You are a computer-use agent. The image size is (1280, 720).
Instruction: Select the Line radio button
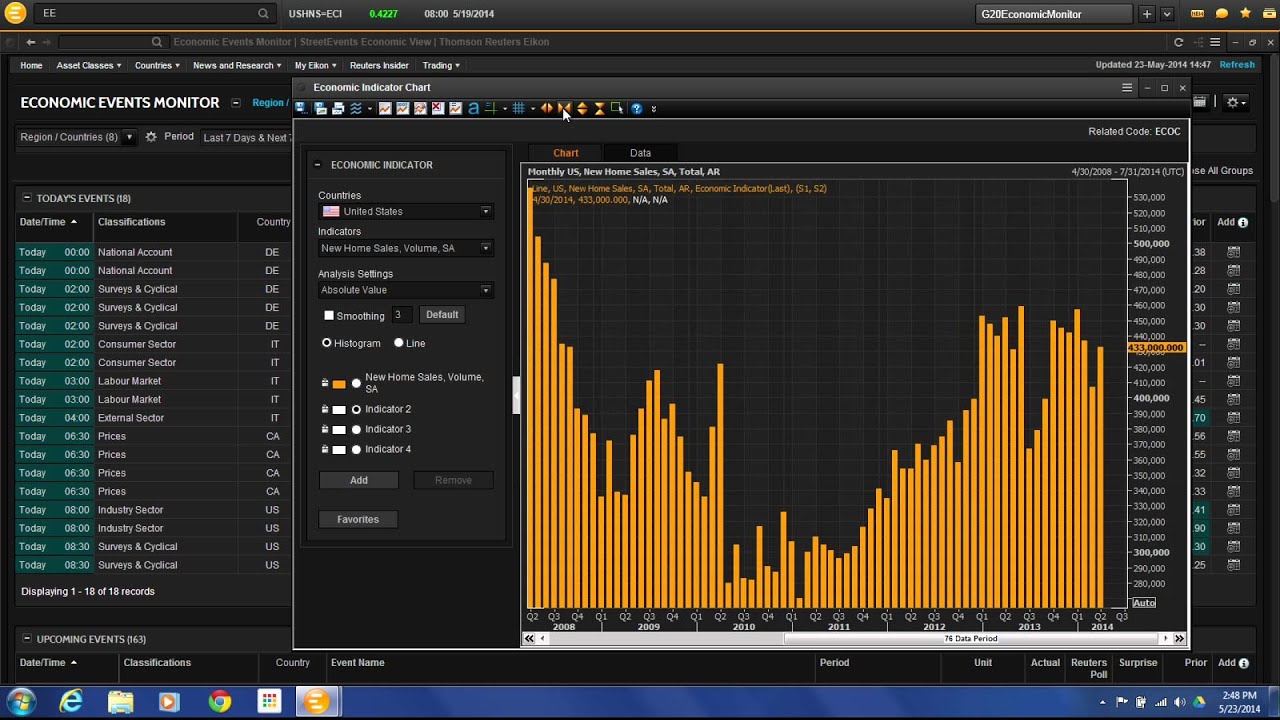tap(399, 343)
